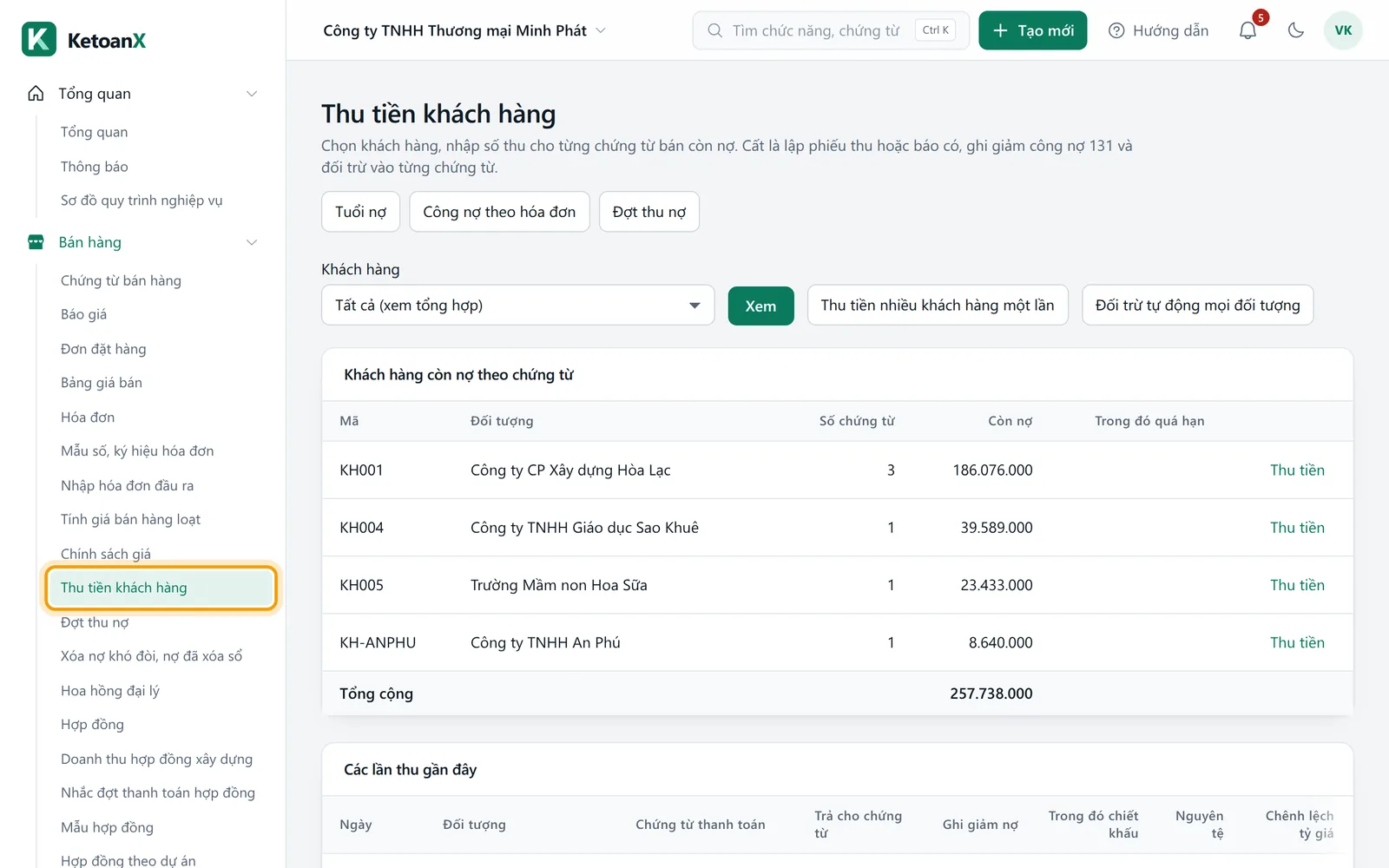Open Mẫu số, ký hiệu hóa đơn
The image size is (1389, 868).
pyautogui.click(x=137, y=451)
